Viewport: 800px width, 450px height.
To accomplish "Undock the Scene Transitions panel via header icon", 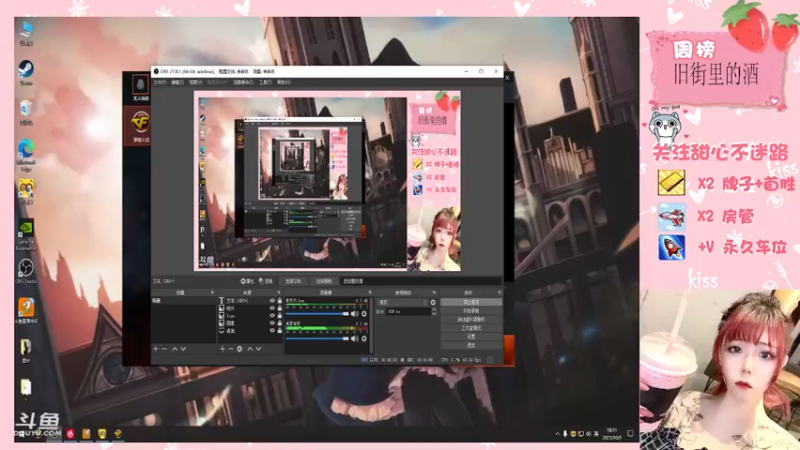I will pyautogui.click(x=434, y=292).
